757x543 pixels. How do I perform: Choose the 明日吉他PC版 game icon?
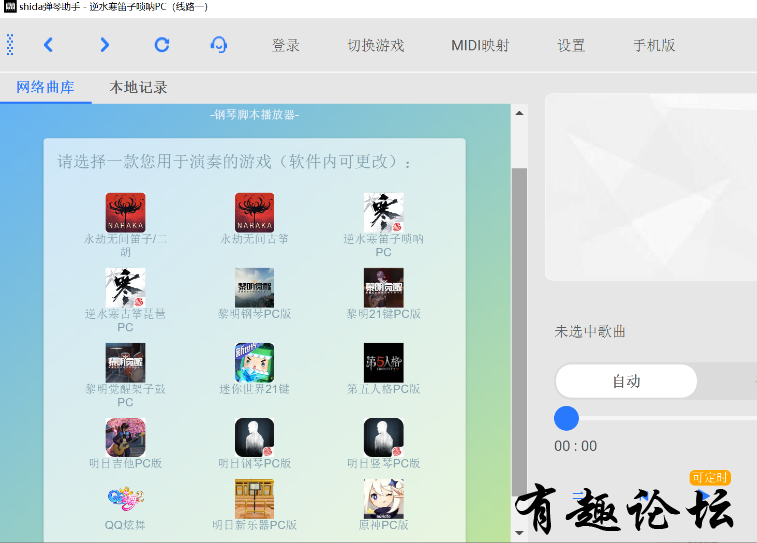[x=126, y=437]
